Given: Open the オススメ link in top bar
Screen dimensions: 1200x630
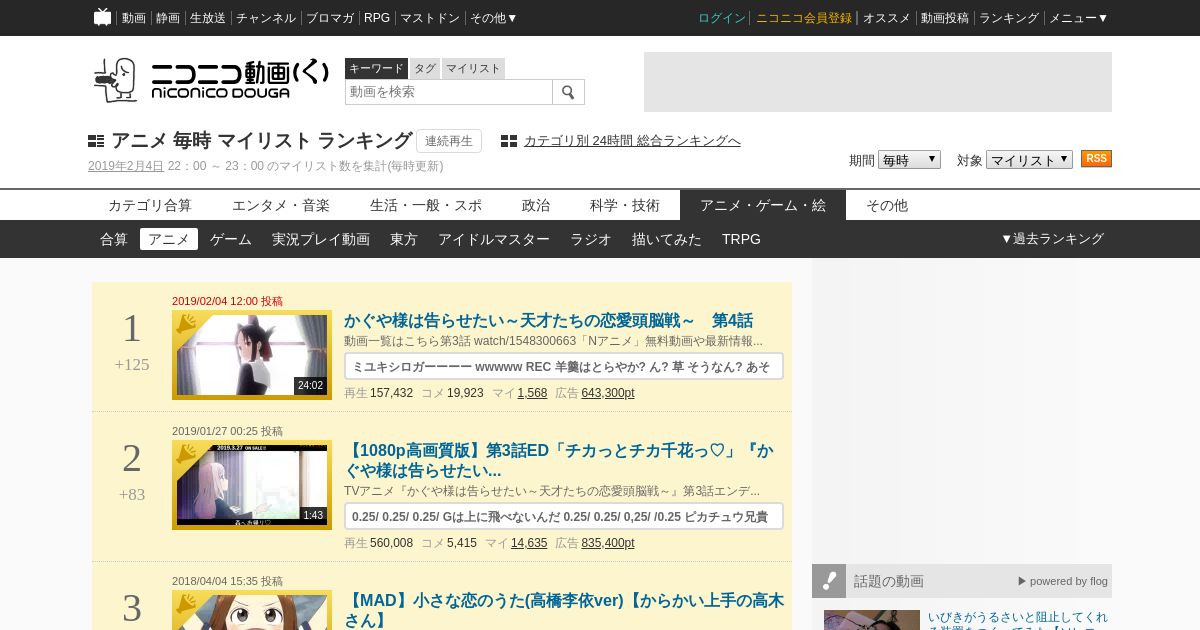Looking at the screenshot, I should [x=887, y=18].
